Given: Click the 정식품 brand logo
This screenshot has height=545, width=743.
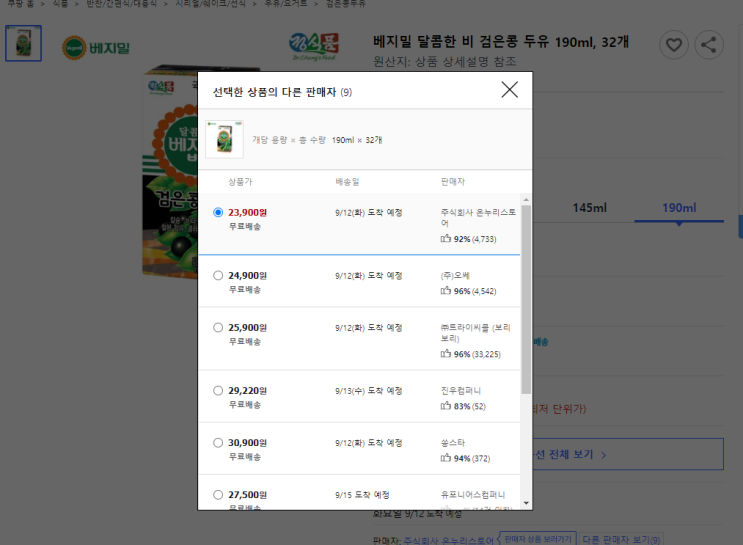Looking at the screenshot, I should point(314,46).
